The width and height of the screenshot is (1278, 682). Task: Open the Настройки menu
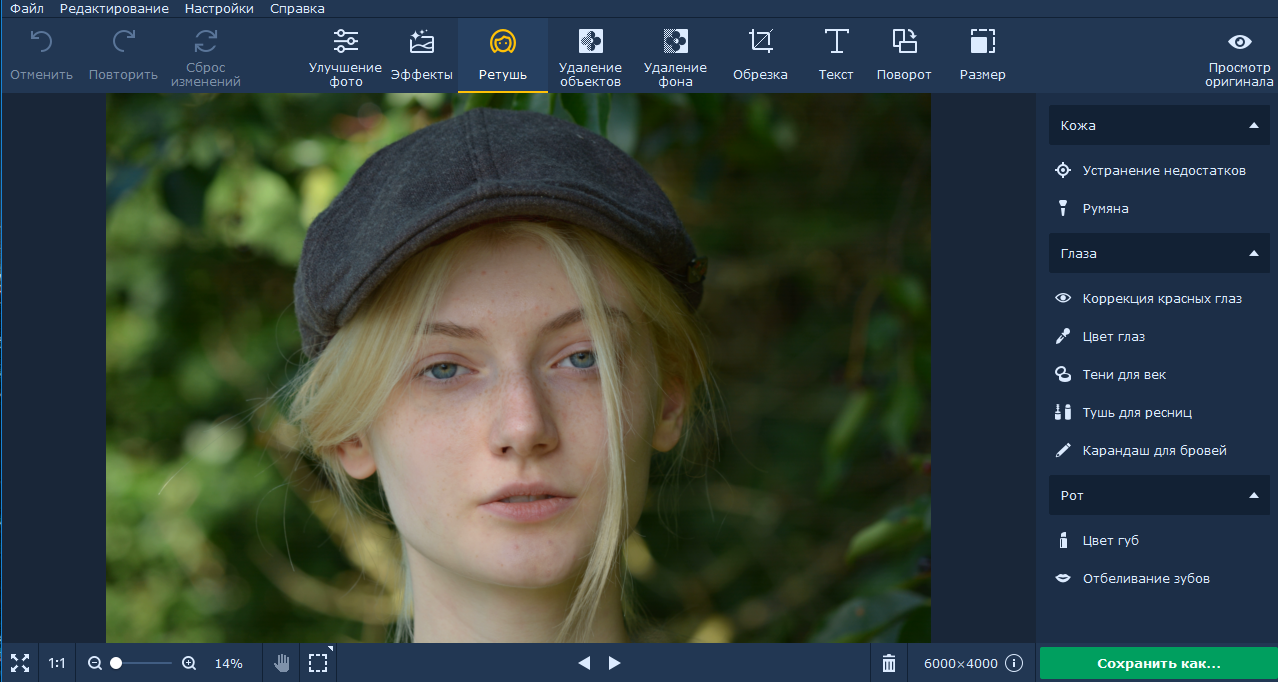coord(219,8)
